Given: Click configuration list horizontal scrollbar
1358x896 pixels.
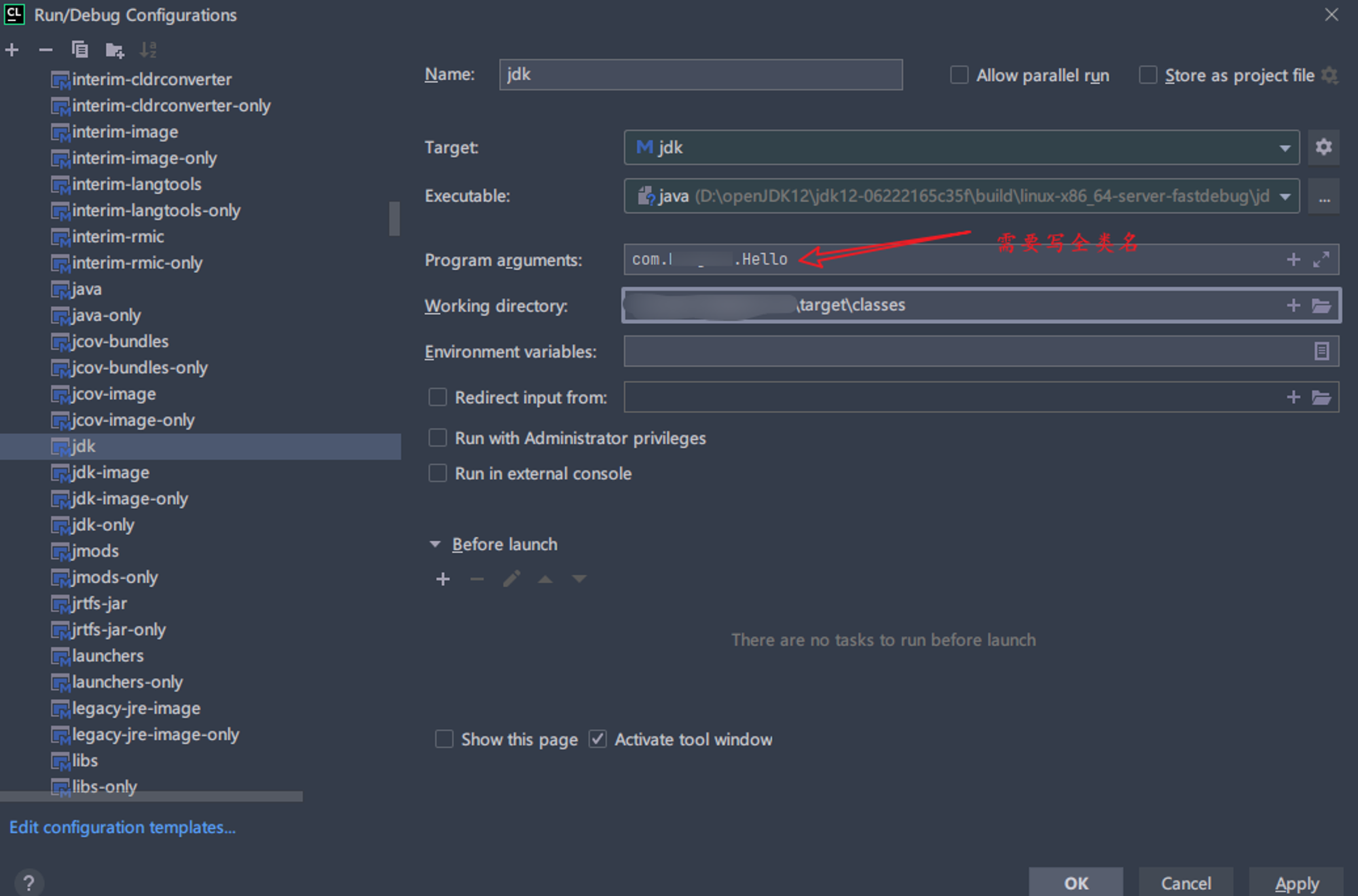Looking at the screenshot, I should click(x=151, y=796).
